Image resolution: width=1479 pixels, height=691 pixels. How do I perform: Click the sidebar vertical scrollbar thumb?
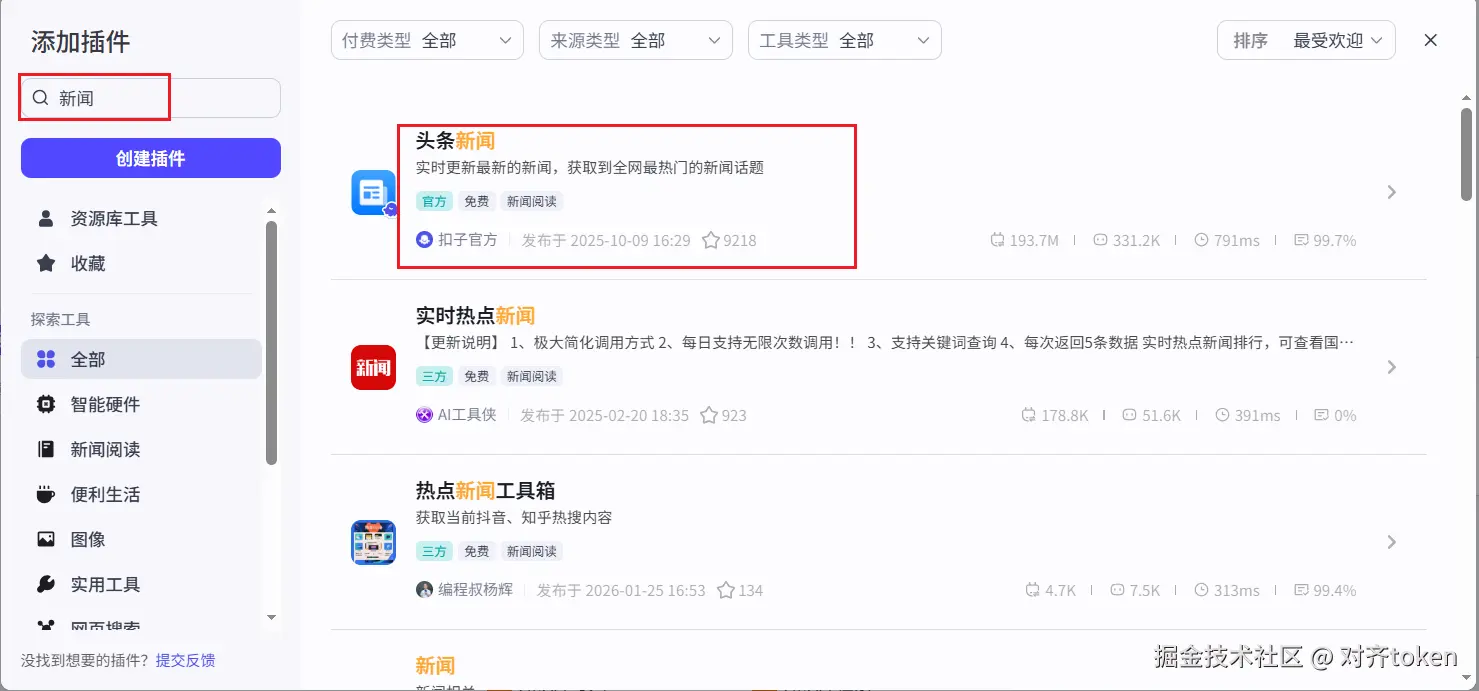(271, 343)
